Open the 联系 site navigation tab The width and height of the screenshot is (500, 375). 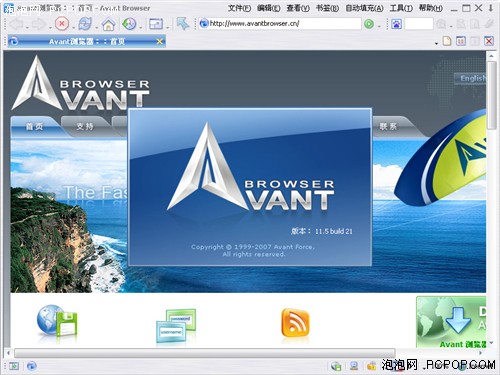pos(388,126)
